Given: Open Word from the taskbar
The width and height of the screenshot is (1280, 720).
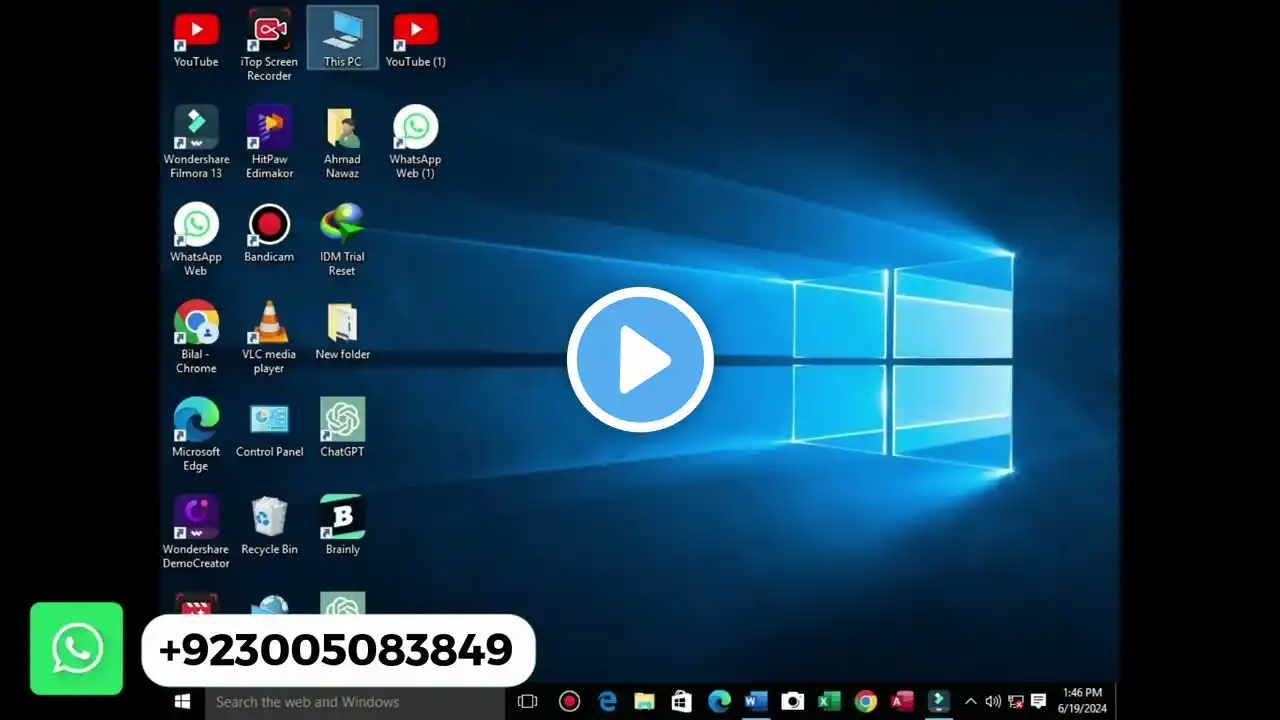Looking at the screenshot, I should click(x=756, y=702).
